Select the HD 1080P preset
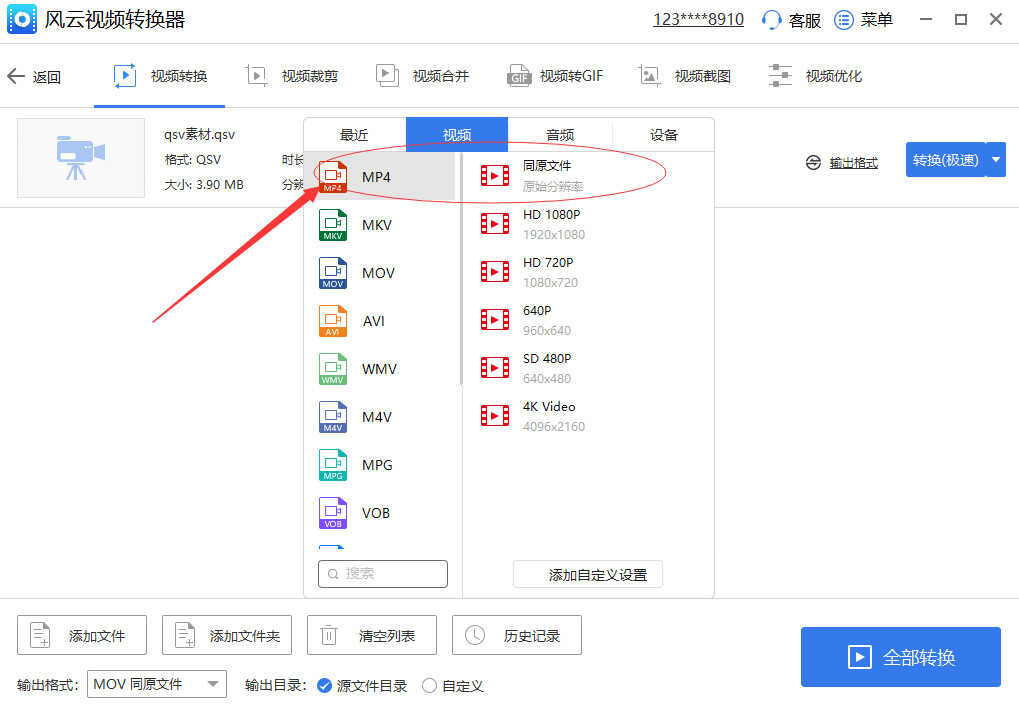Image resolution: width=1019 pixels, height=712 pixels. [588, 224]
